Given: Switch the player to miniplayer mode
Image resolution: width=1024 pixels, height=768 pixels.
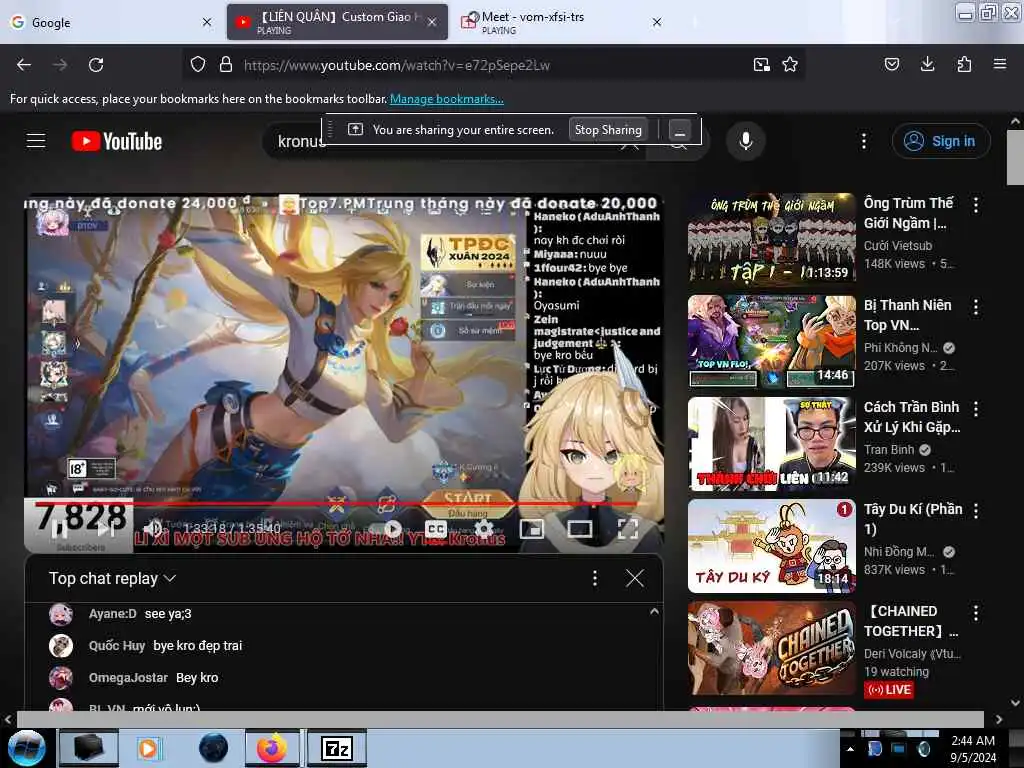Looking at the screenshot, I should [x=532, y=529].
